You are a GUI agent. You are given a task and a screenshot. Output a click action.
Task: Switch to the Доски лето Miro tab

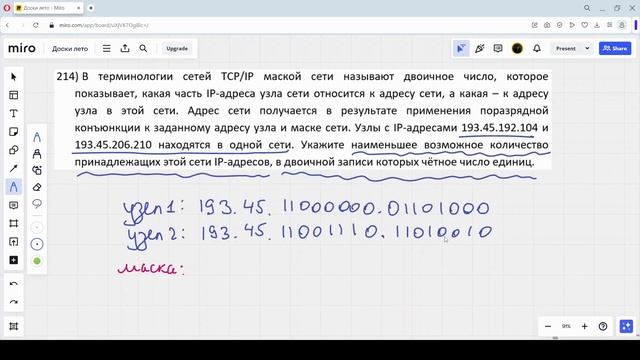point(48,8)
